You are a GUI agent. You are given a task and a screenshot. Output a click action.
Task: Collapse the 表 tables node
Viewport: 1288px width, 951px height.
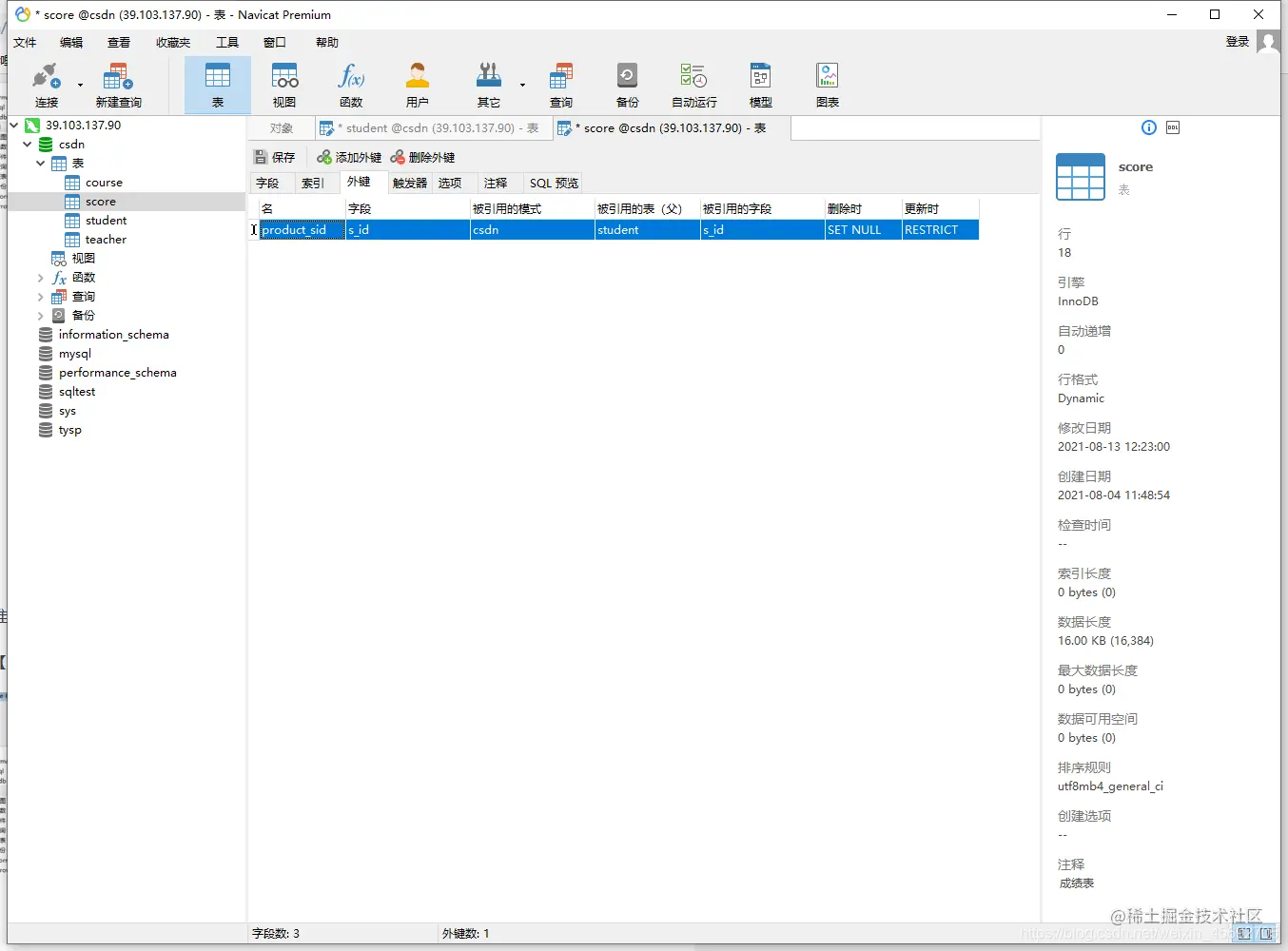pos(41,163)
